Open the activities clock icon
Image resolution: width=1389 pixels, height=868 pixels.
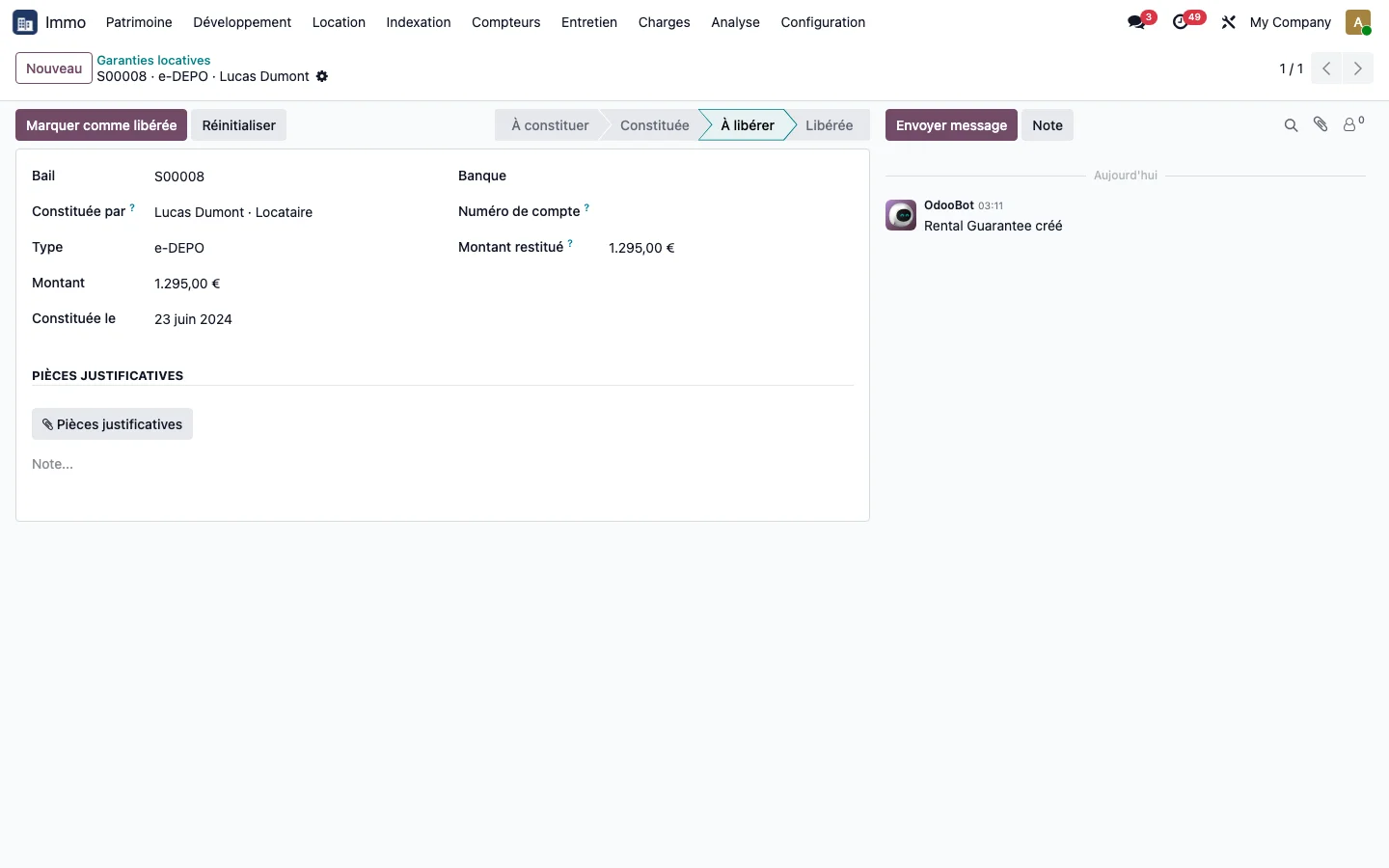pyautogui.click(x=1181, y=22)
